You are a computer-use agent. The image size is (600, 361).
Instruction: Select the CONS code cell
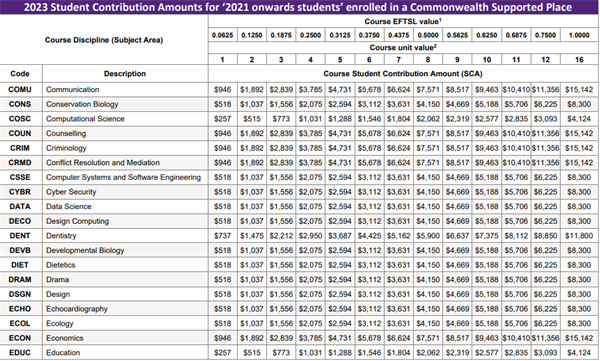tap(20, 104)
